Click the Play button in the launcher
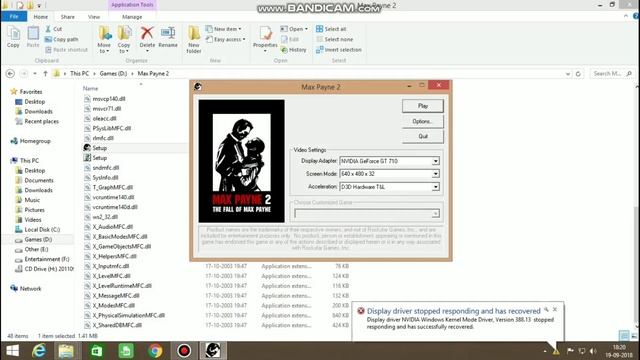 (423, 106)
